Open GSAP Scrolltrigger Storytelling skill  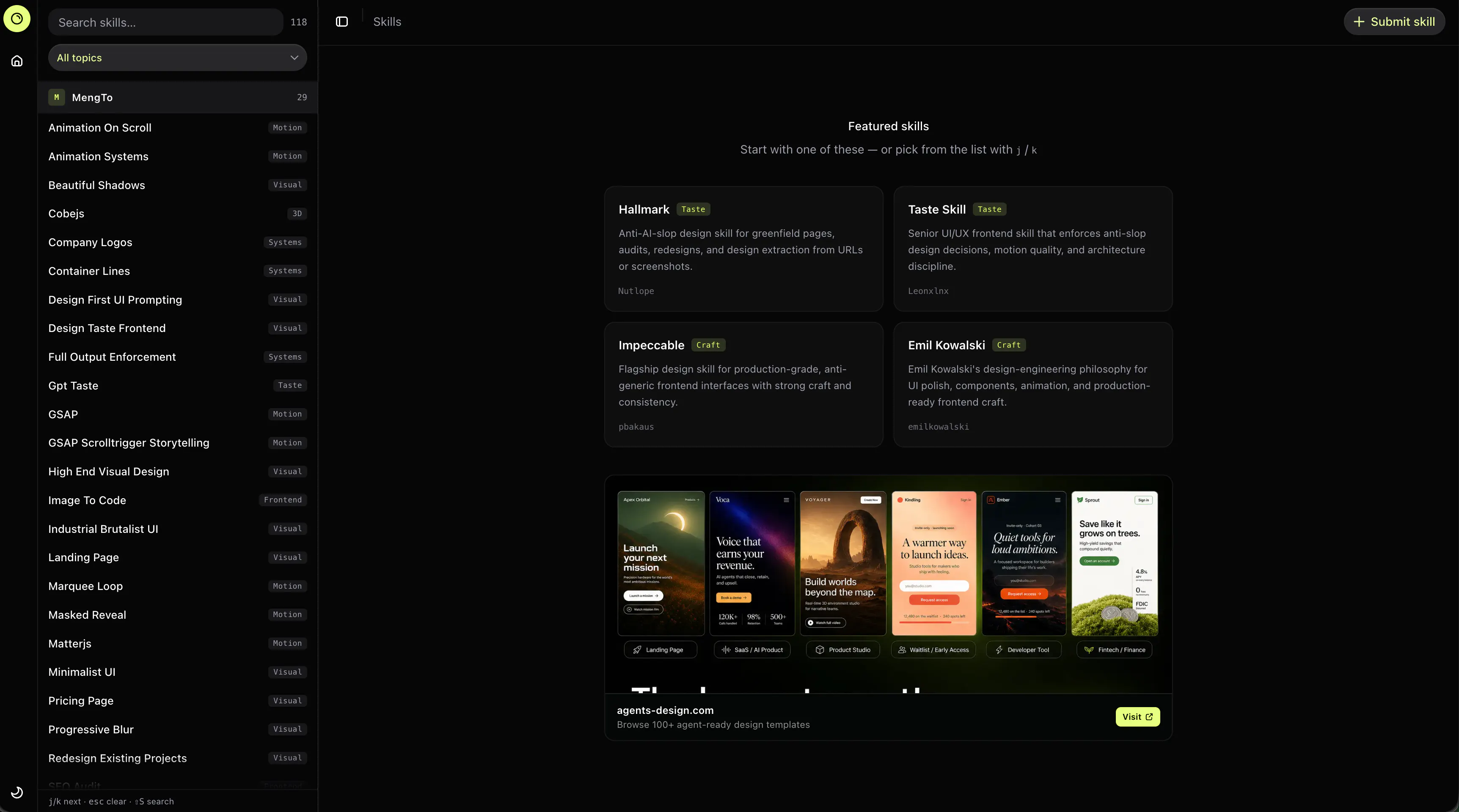(177, 443)
